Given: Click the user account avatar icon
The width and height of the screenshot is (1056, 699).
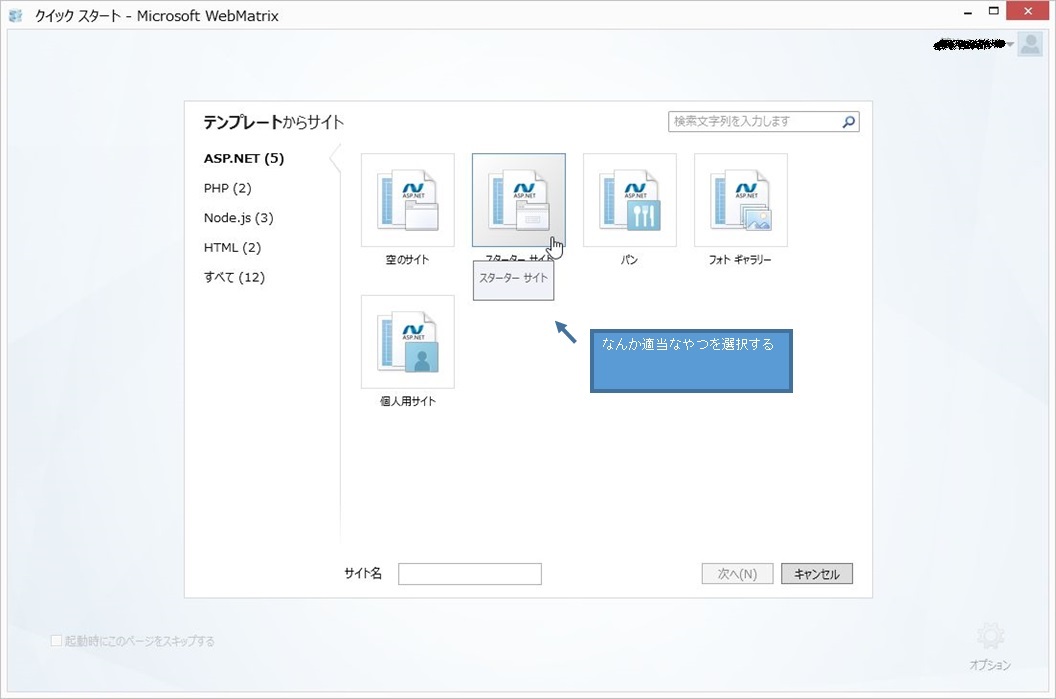Looking at the screenshot, I should (x=1030, y=44).
